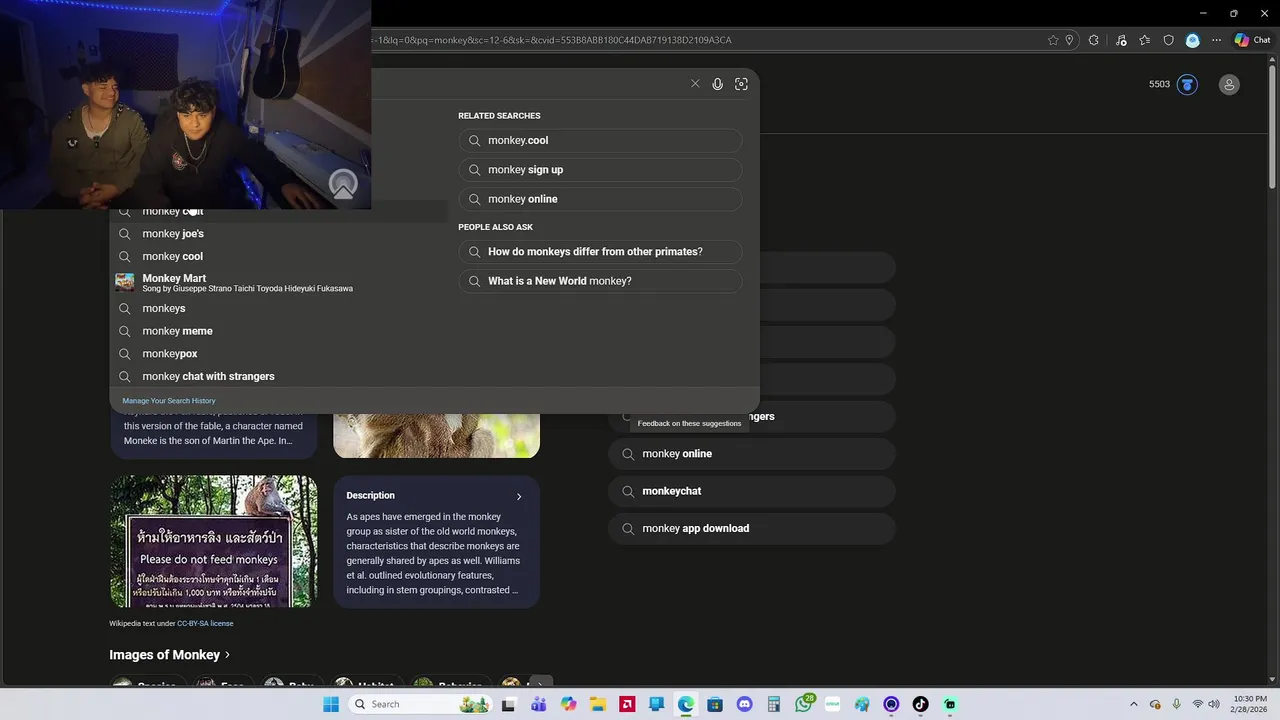Open 'What is a New World monkey?'
The image size is (1280, 720).
click(x=601, y=281)
